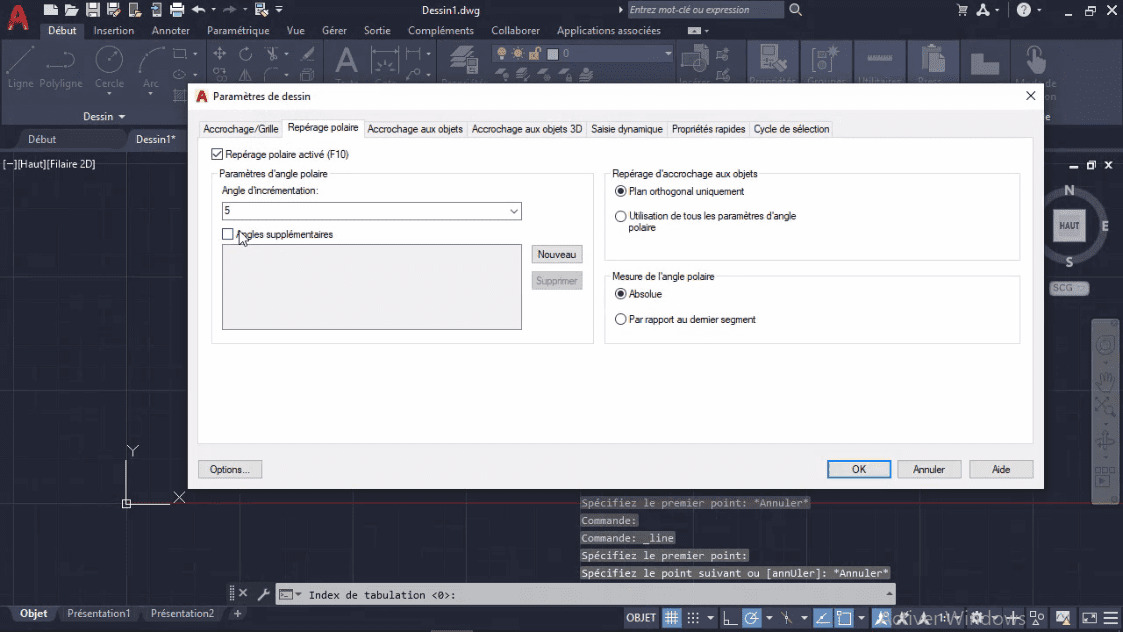Screen dimensions: 1123x632
Task: Click the layer color swatch in the ribbon
Action: 552,54
